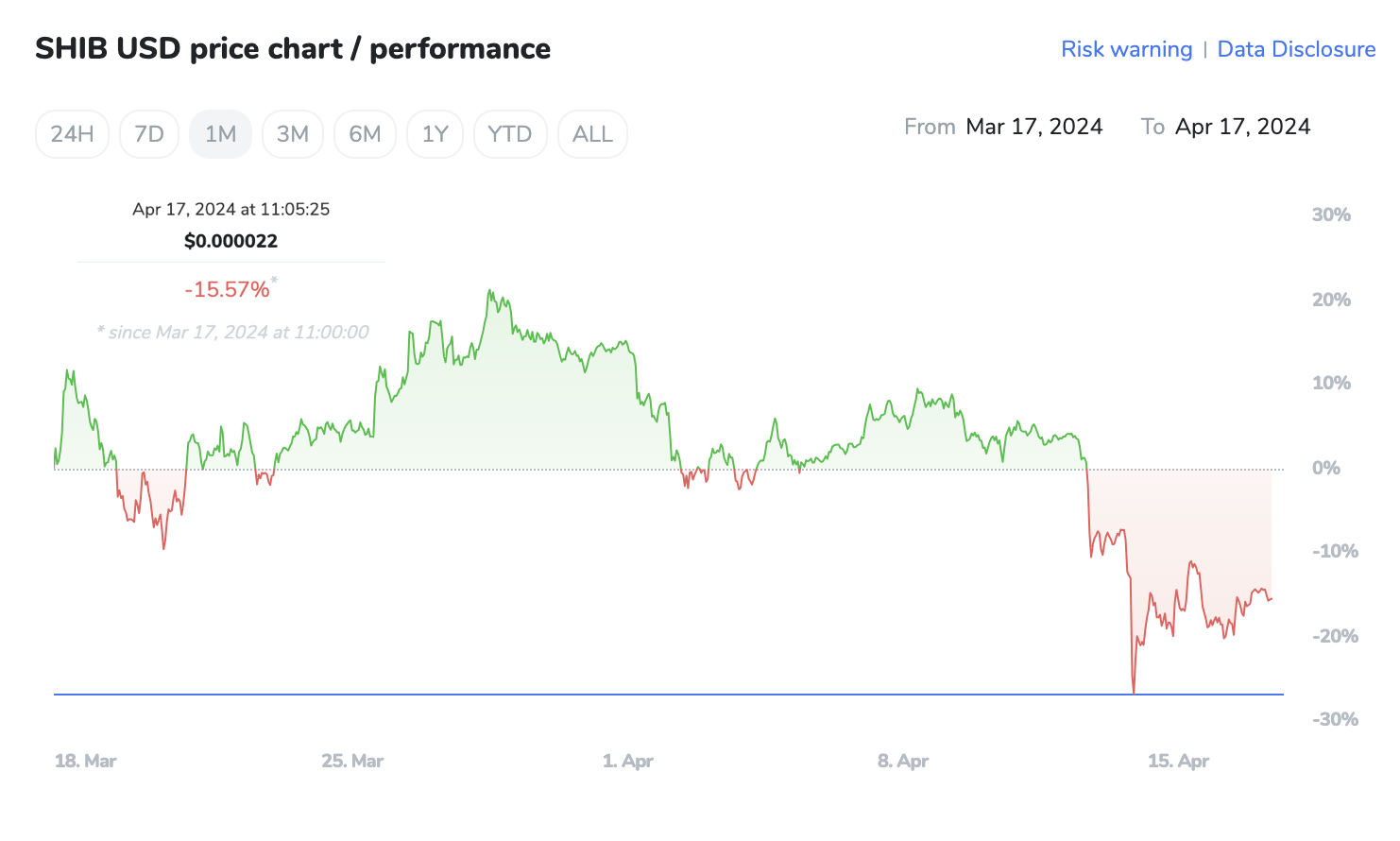Screen dimensions: 1400x841
Task: Click the 8. Apr axis label
Action: pos(903,761)
